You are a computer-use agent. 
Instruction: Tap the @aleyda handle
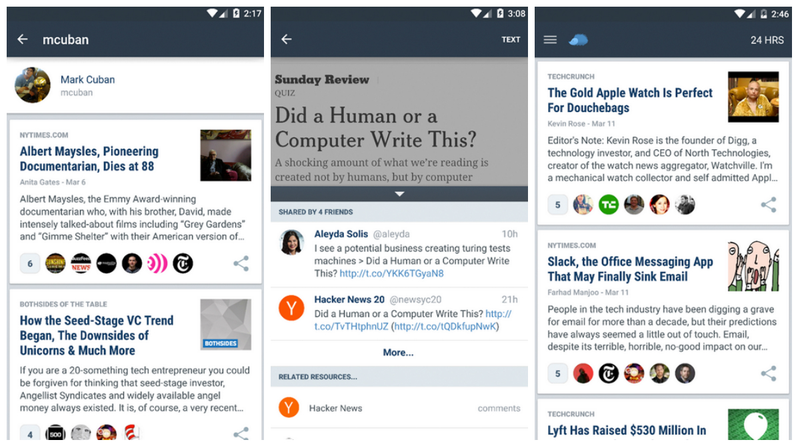coord(391,234)
